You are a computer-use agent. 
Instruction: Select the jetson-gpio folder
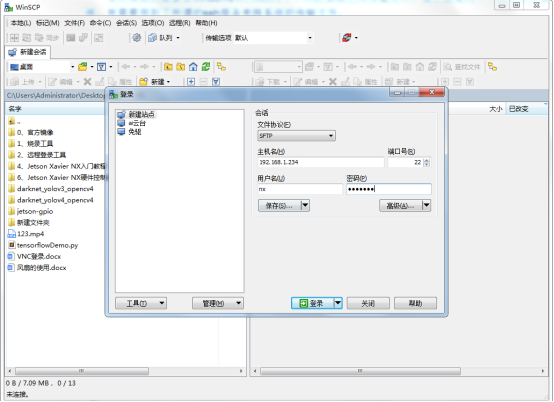tap(31, 212)
